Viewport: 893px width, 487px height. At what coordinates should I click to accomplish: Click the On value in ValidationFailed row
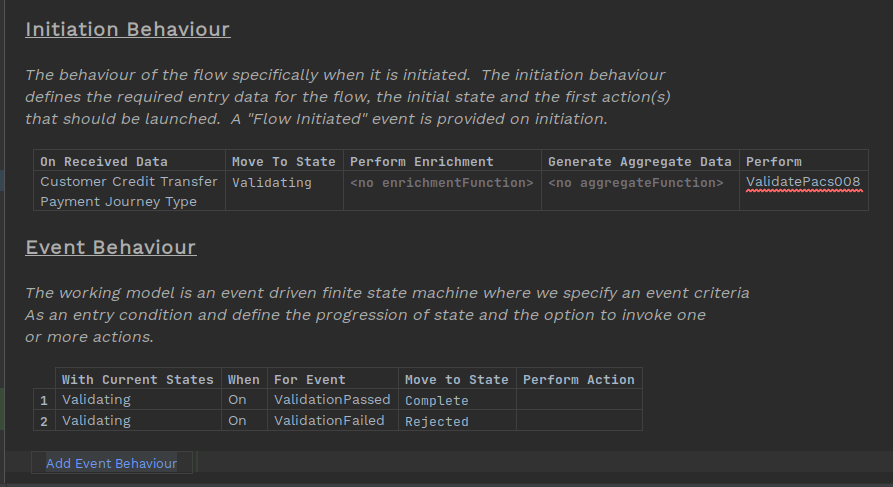point(237,421)
